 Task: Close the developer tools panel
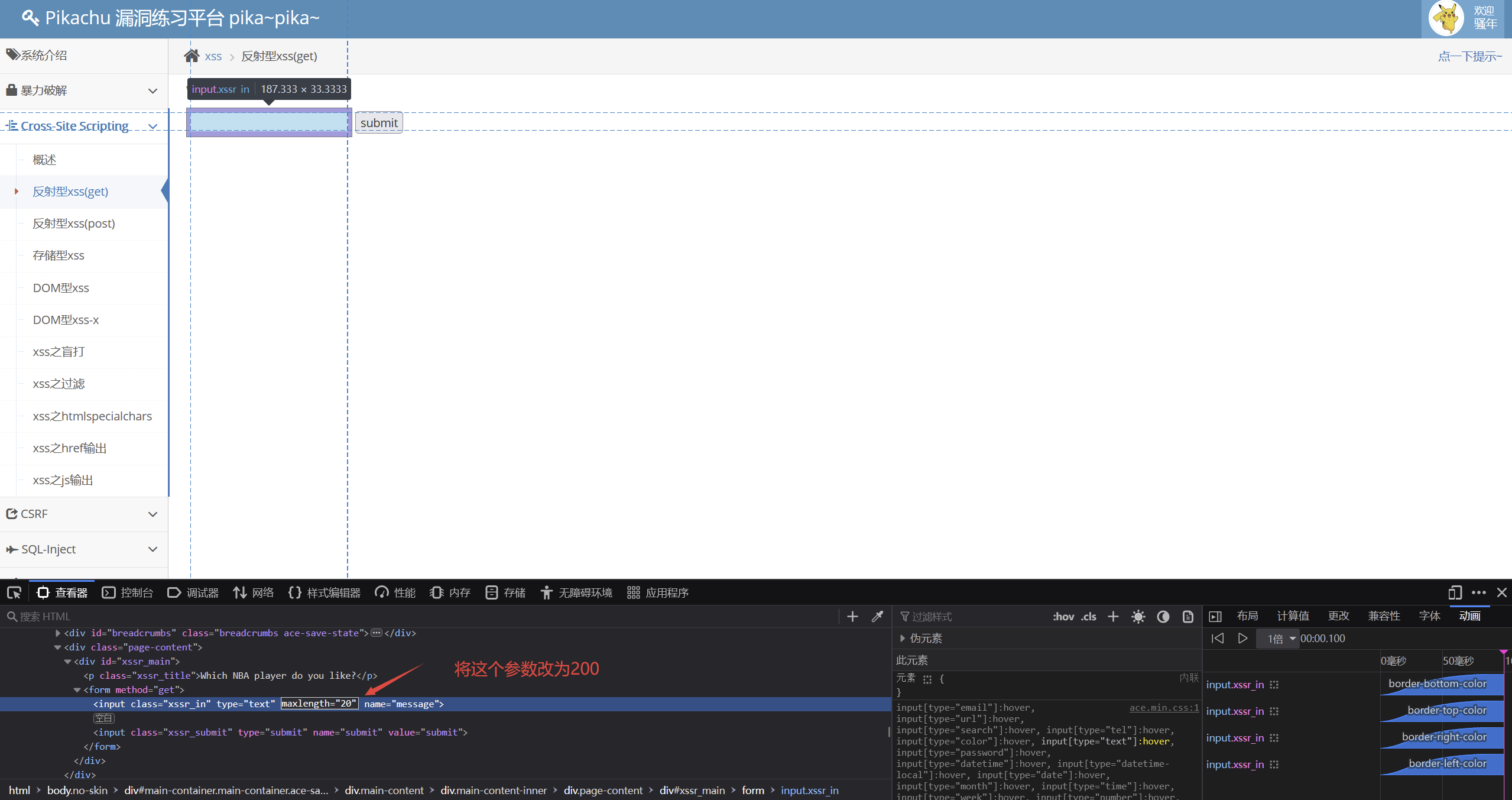1502,592
